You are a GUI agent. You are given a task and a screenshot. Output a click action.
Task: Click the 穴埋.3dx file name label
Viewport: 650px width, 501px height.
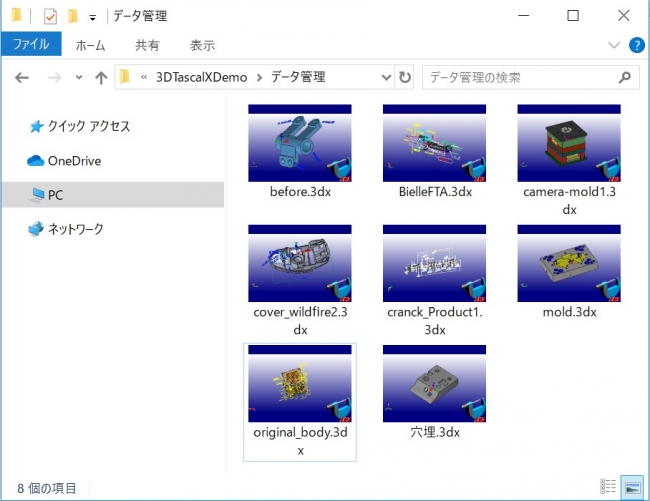pyautogui.click(x=435, y=432)
